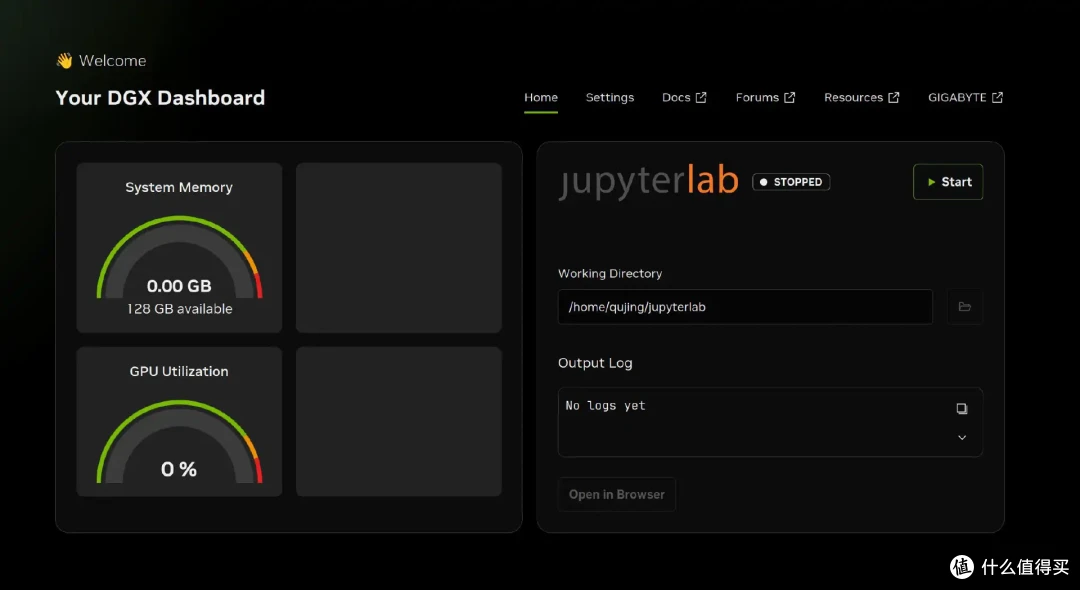Image resolution: width=1080 pixels, height=590 pixels.
Task: Expand the Output Log with chevron
Action: pos(962,438)
